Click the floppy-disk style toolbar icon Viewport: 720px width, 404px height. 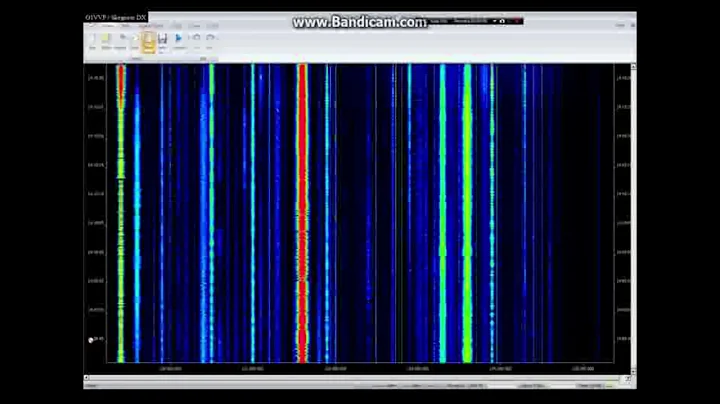pos(163,39)
